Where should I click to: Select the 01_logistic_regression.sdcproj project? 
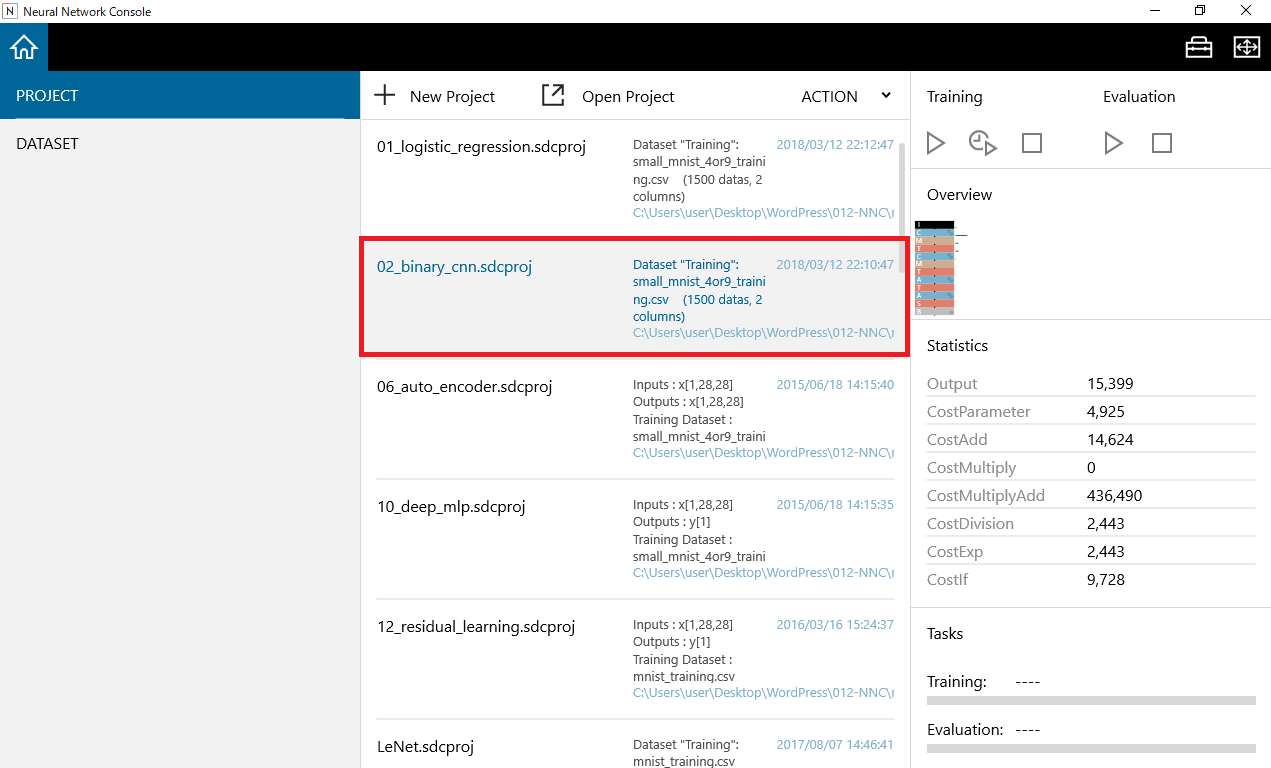click(481, 147)
